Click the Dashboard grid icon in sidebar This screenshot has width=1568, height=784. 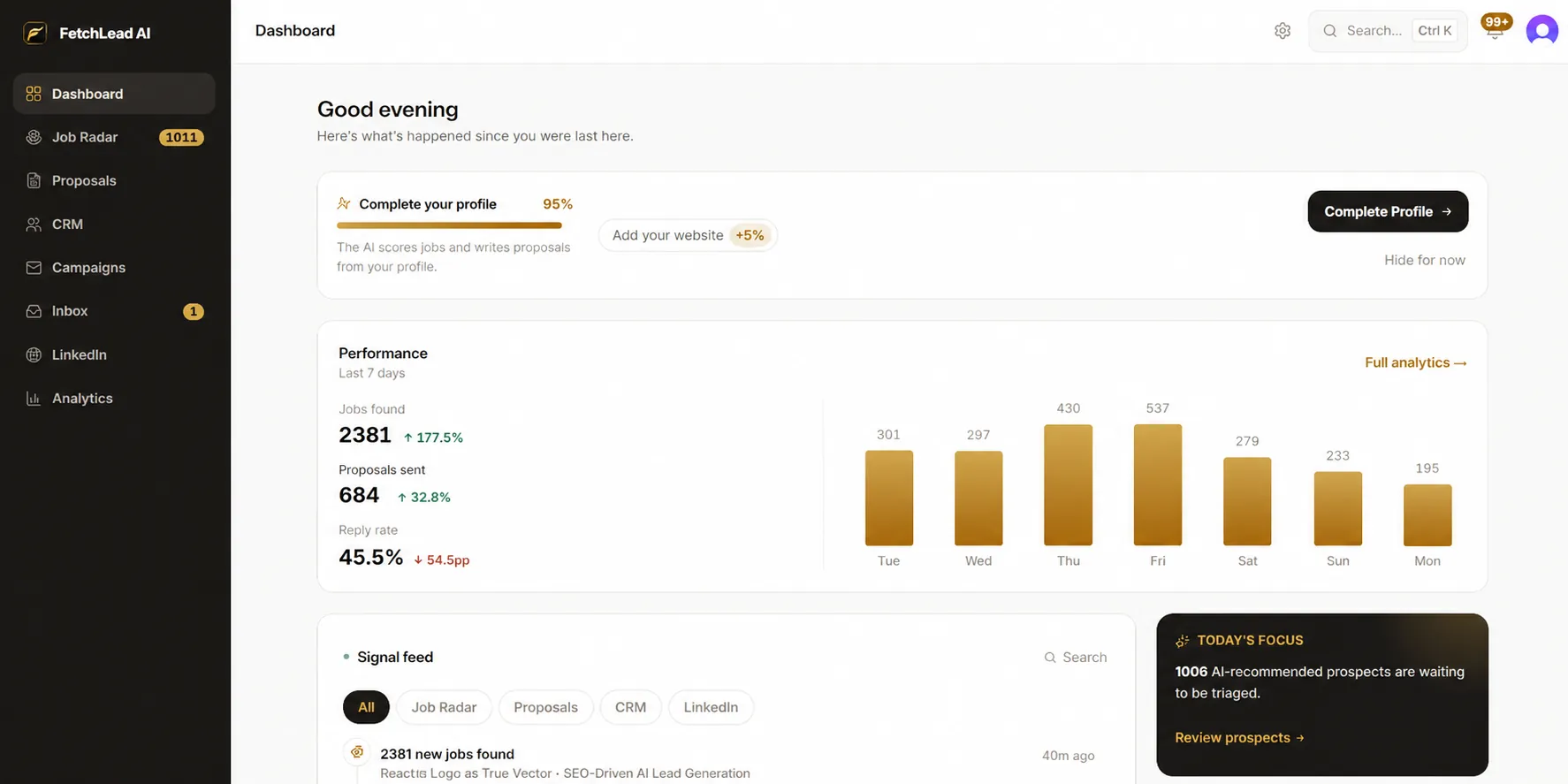click(34, 94)
